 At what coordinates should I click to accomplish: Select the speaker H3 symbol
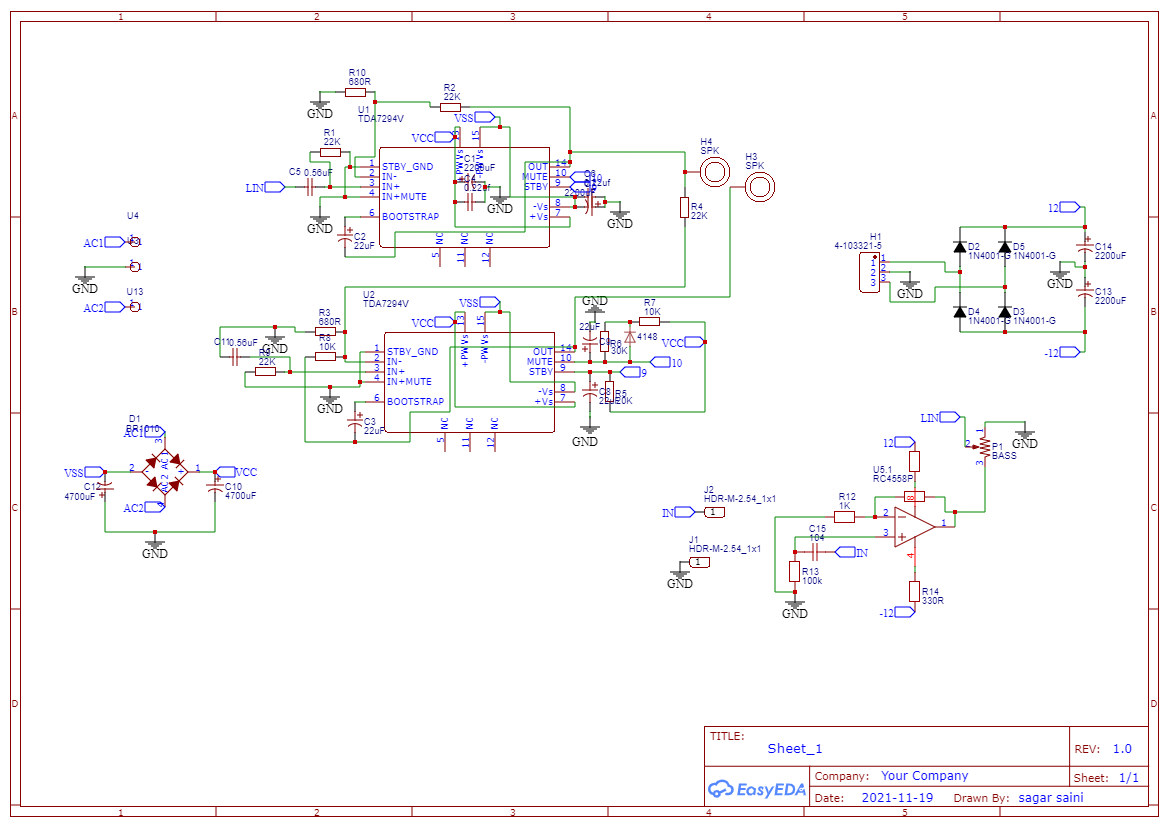(x=760, y=185)
